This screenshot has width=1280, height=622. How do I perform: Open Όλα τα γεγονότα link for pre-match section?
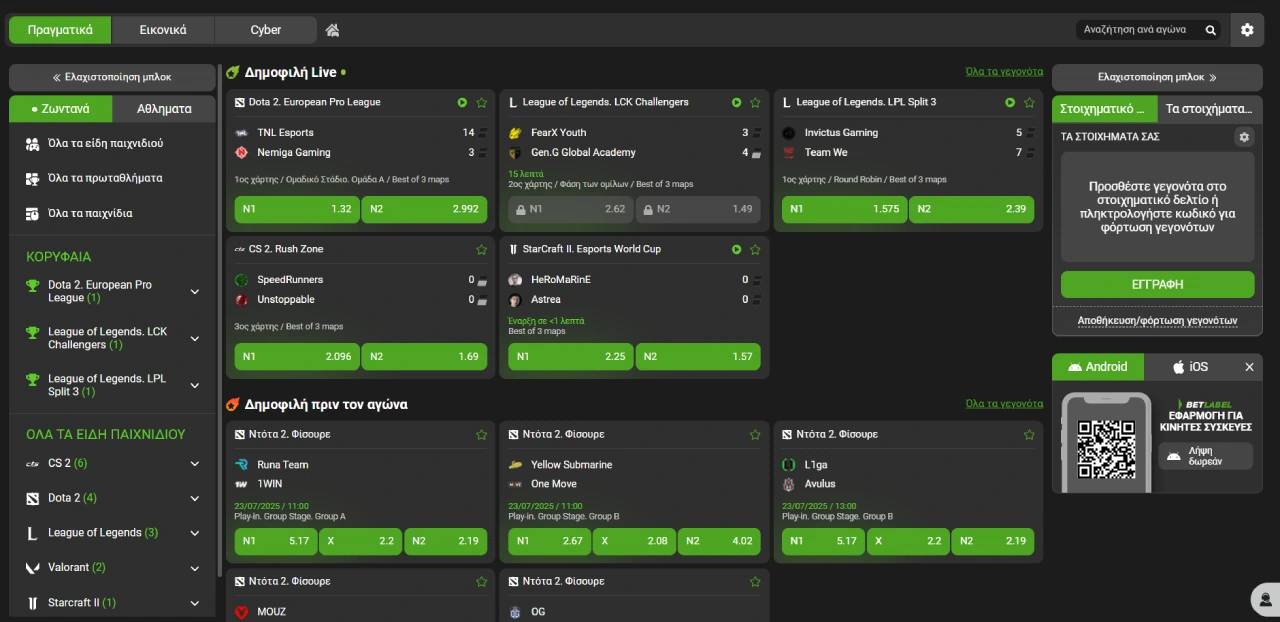pos(1004,404)
